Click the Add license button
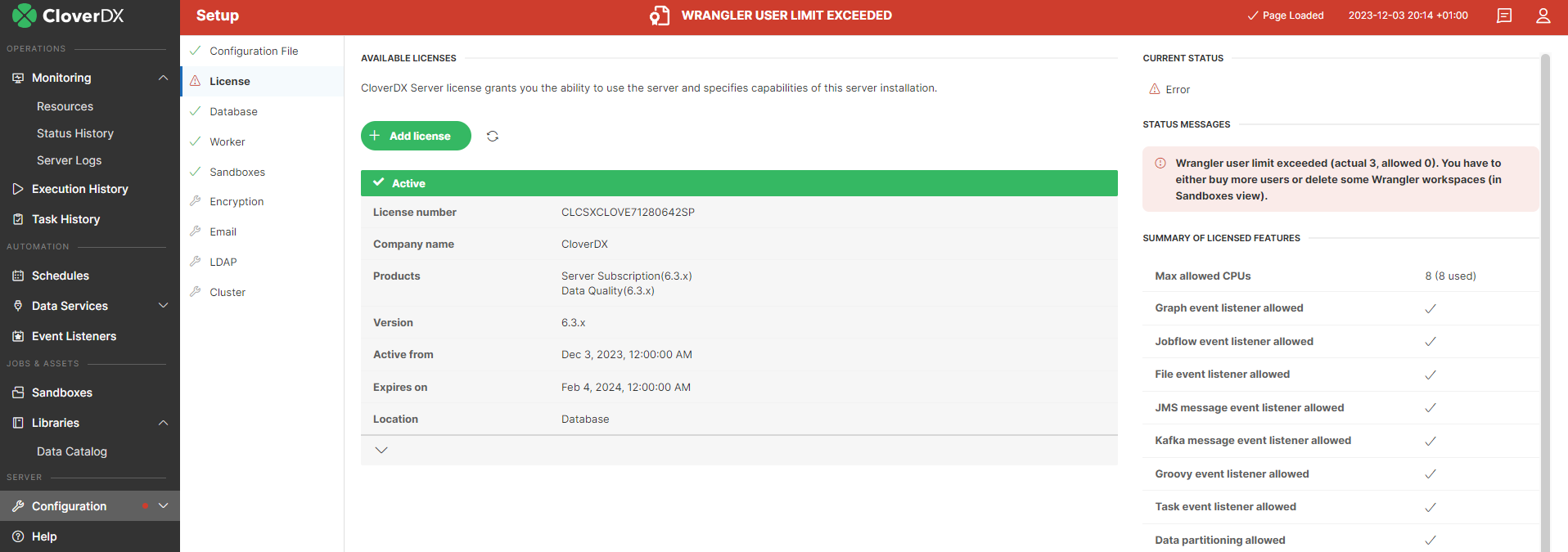Viewport: 1568px width, 552px height. 416,136
